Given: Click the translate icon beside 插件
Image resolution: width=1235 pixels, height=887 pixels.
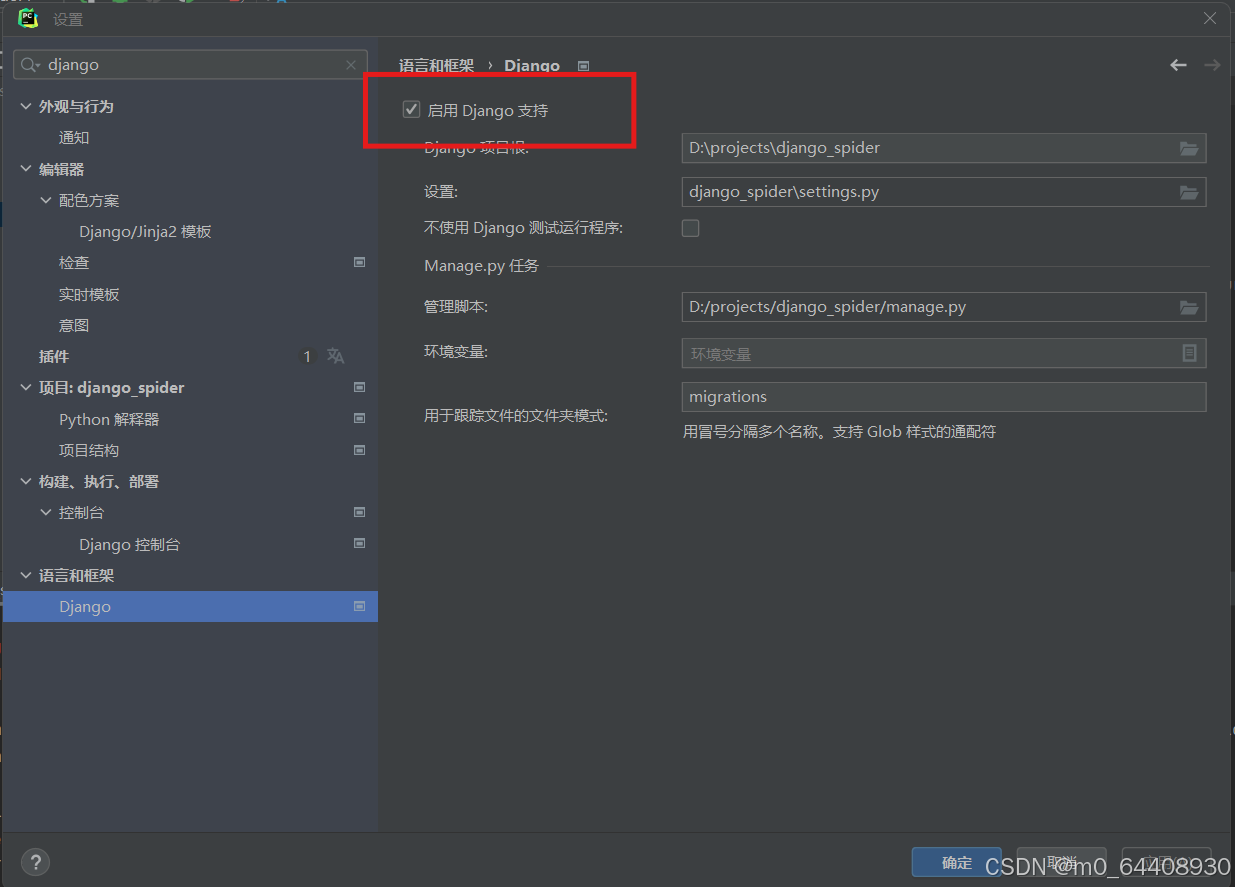Looking at the screenshot, I should point(336,356).
